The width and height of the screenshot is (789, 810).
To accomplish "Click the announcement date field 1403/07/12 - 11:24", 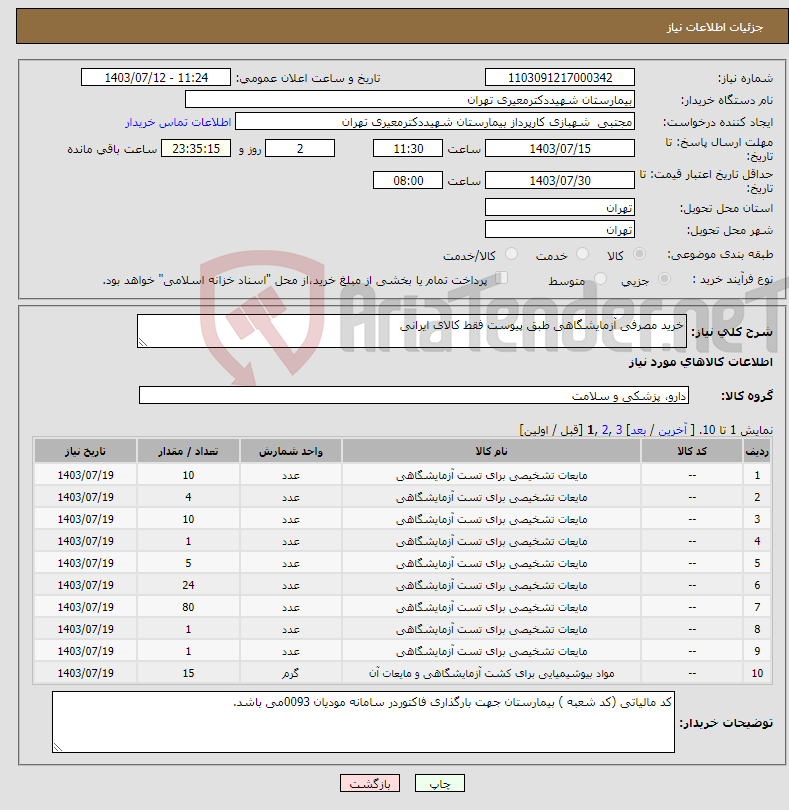I will [x=156, y=77].
